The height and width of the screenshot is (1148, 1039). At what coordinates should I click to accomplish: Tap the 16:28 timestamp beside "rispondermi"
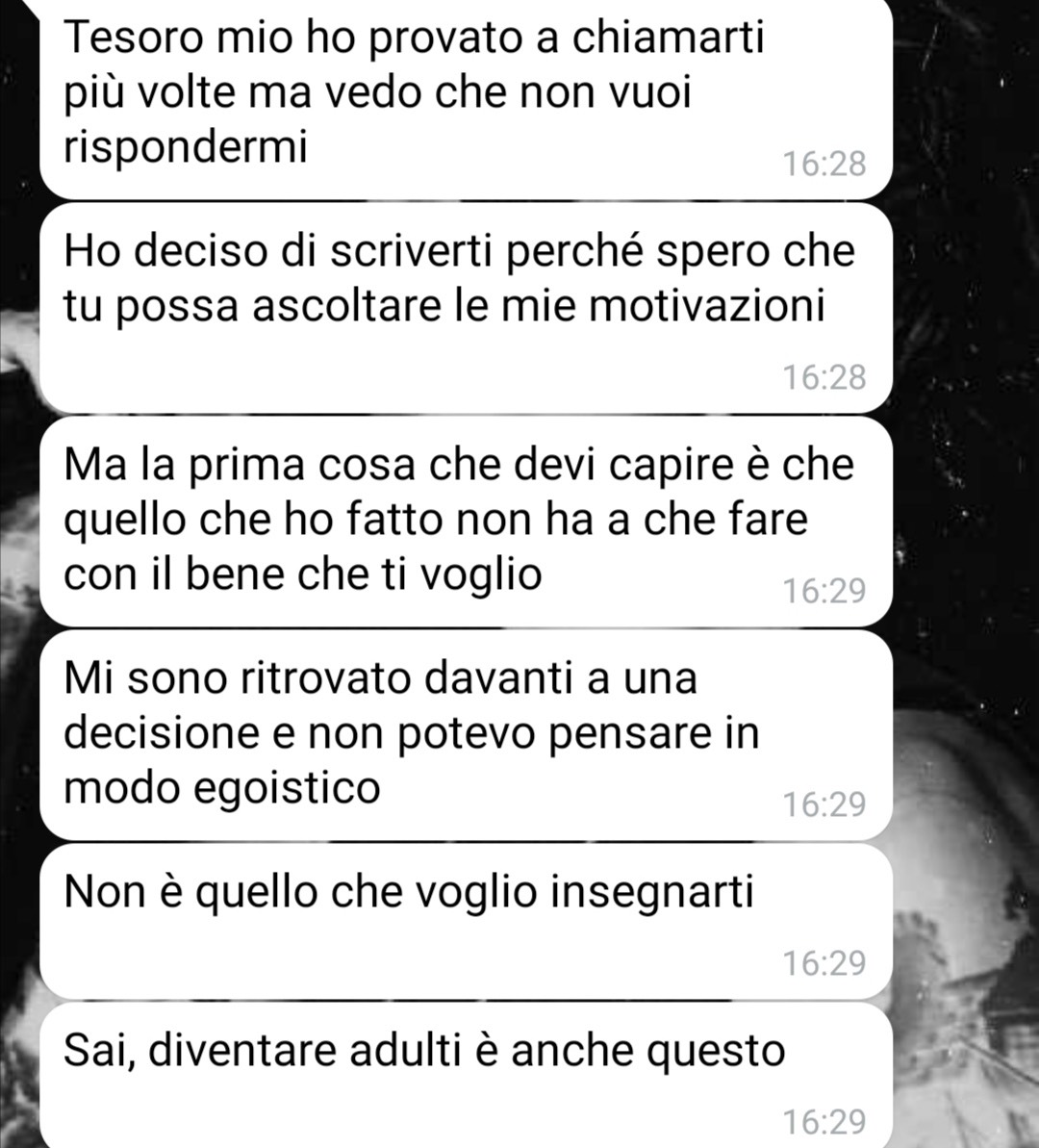coord(824,164)
